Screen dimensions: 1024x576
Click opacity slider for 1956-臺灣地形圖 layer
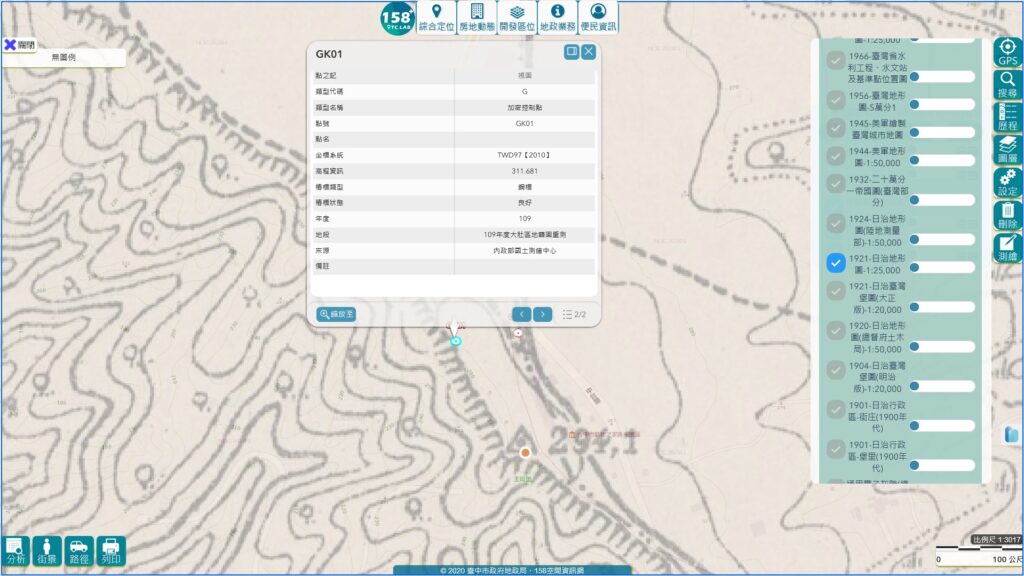coord(942,104)
